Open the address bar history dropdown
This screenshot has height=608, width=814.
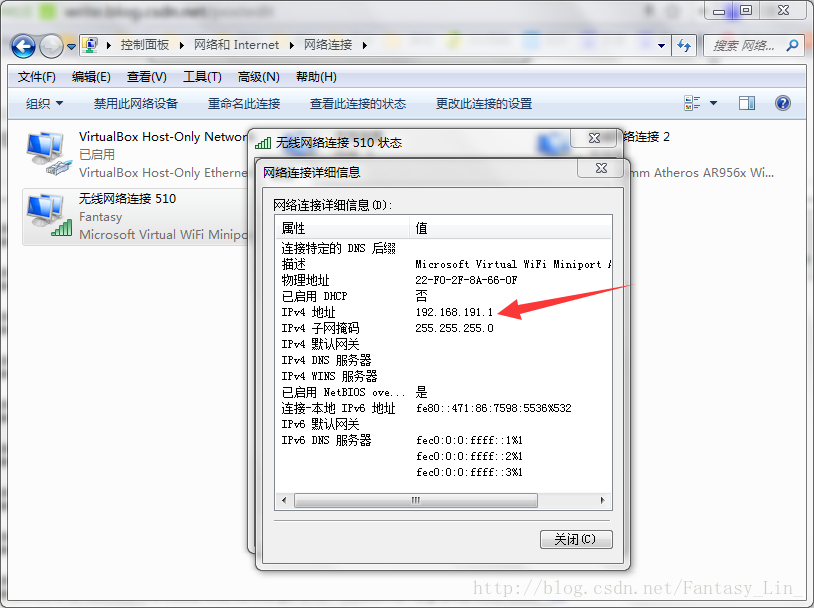pyautogui.click(x=661, y=46)
